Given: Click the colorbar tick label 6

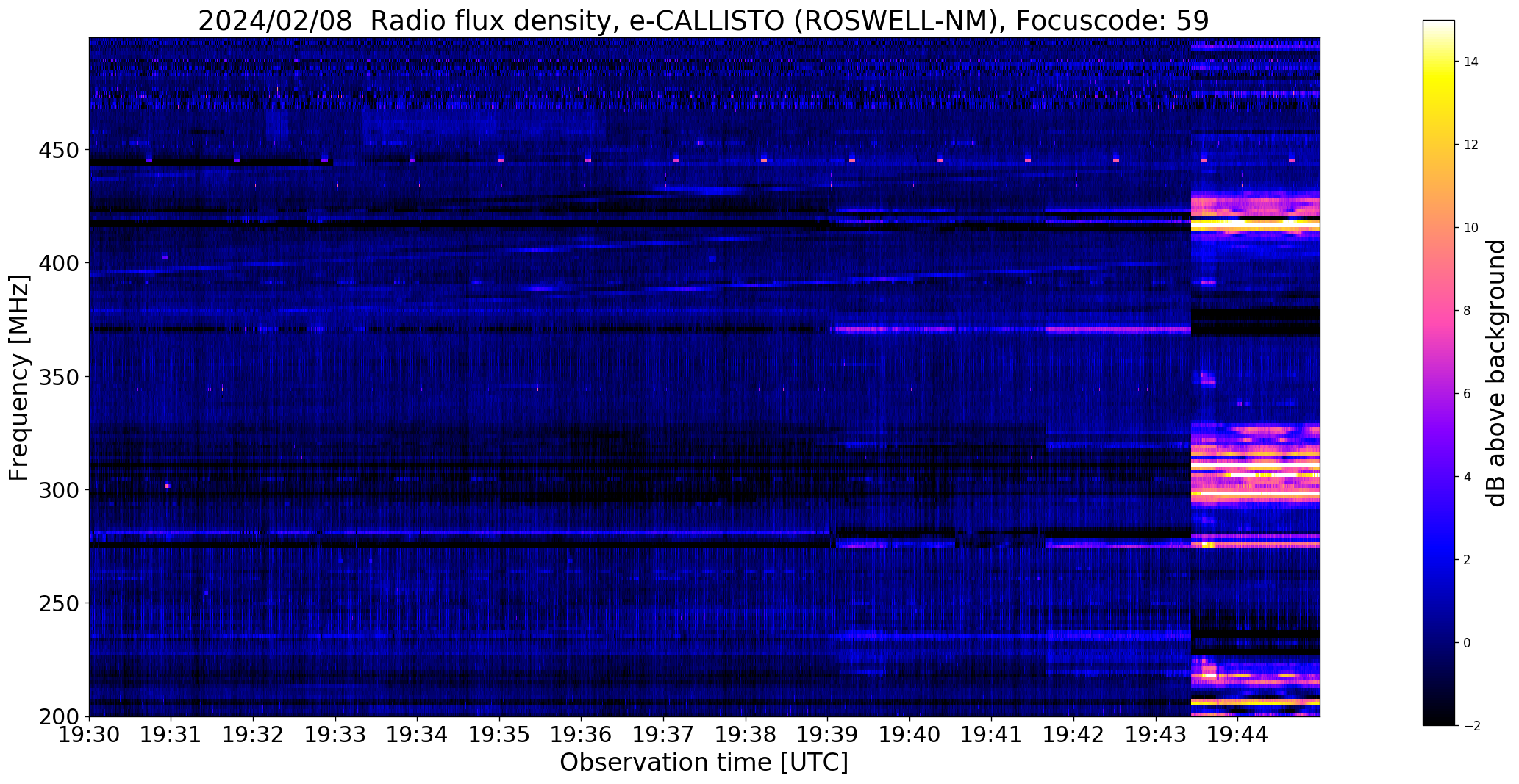Looking at the screenshot, I should [x=1468, y=394].
